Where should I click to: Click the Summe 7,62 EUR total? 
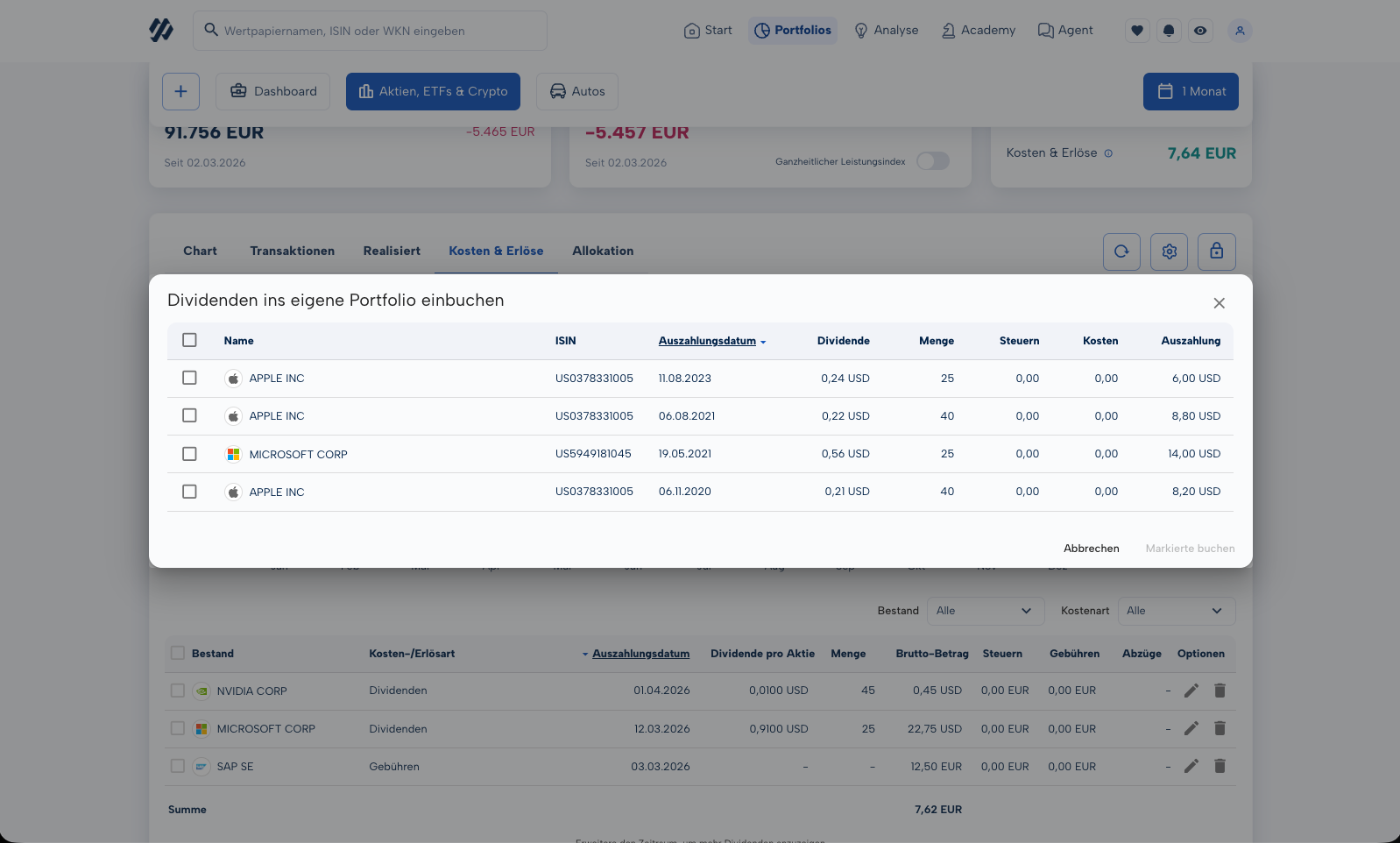pyautogui.click(x=937, y=810)
